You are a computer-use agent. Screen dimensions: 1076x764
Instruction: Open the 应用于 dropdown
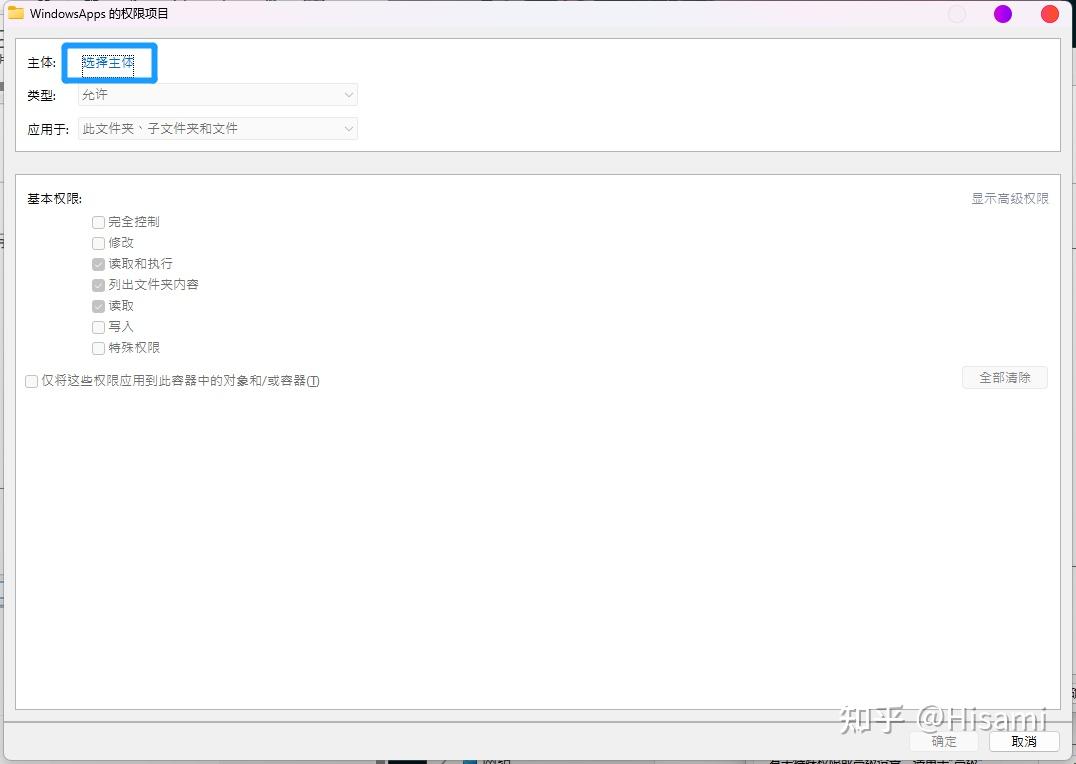218,128
